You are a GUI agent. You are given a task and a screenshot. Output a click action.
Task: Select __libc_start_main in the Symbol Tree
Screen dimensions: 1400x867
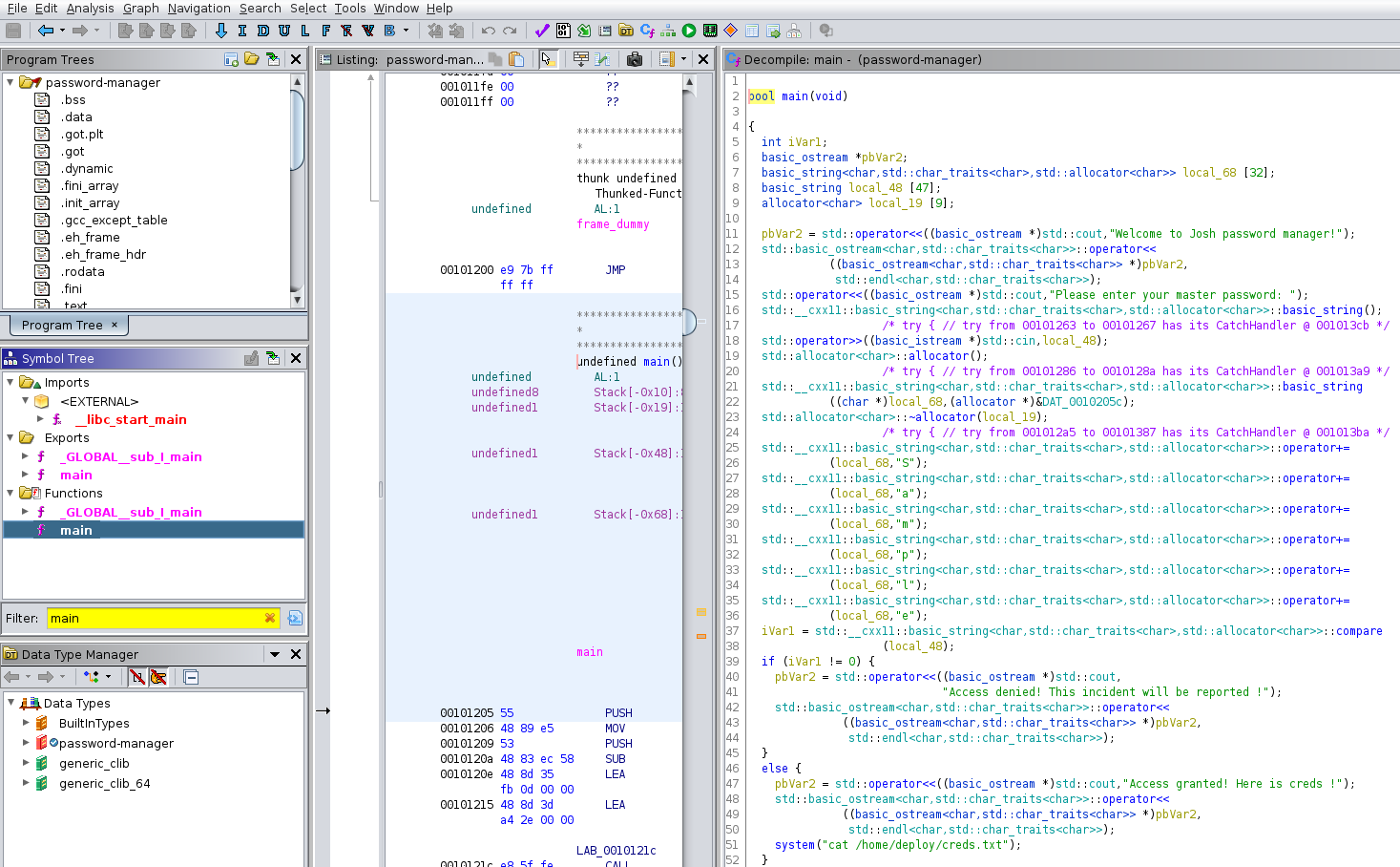point(131,419)
